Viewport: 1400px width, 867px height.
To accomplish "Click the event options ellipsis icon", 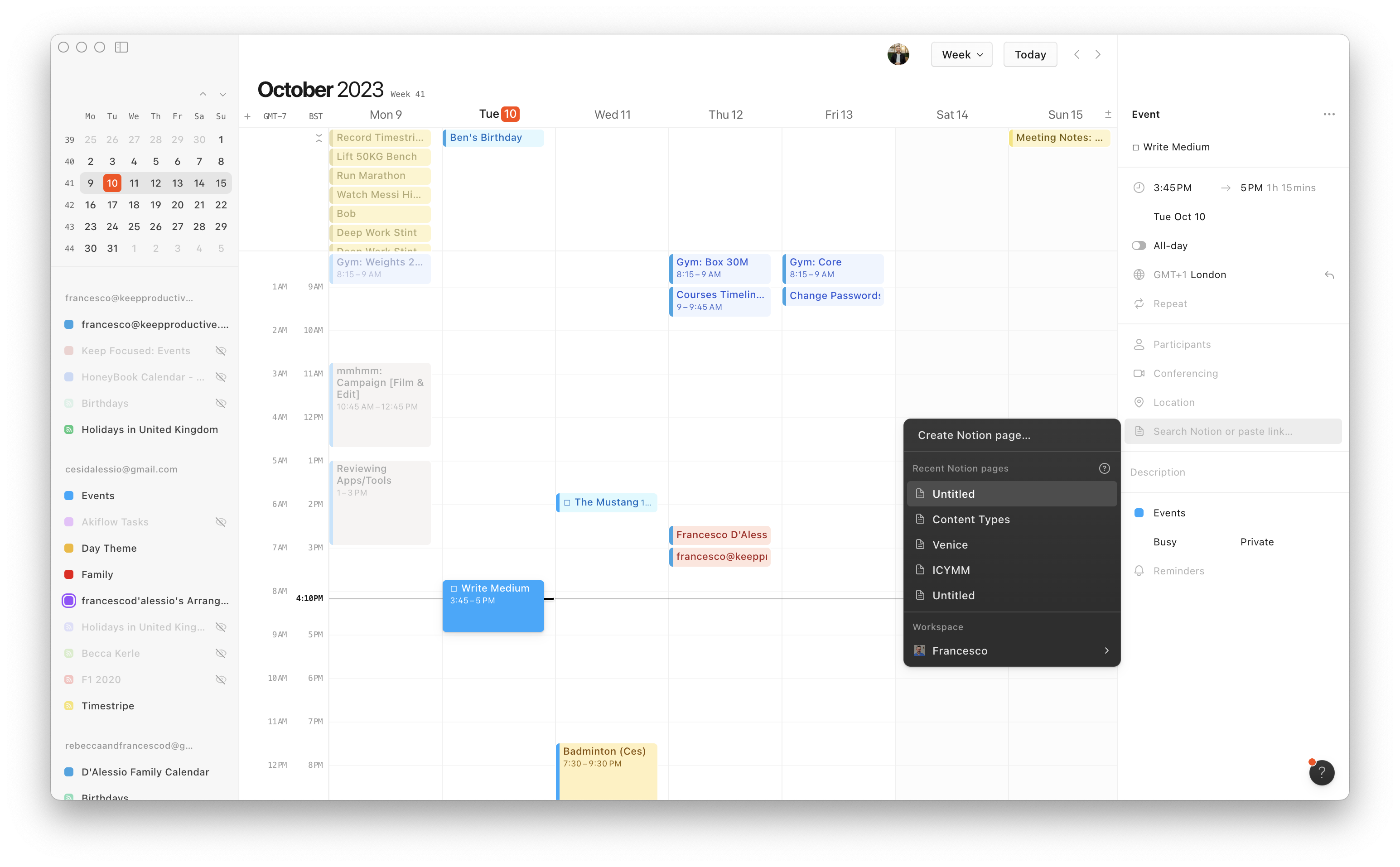I will (1329, 113).
